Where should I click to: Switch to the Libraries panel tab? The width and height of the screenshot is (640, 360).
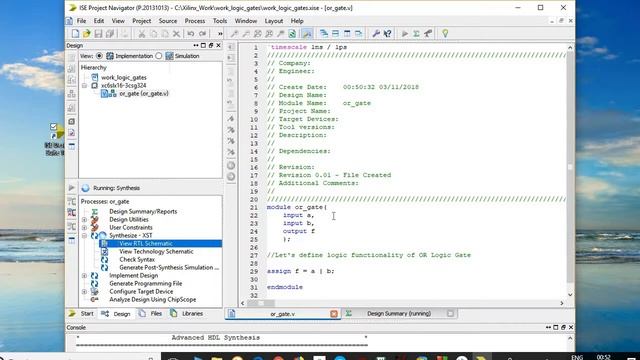[x=187, y=313]
